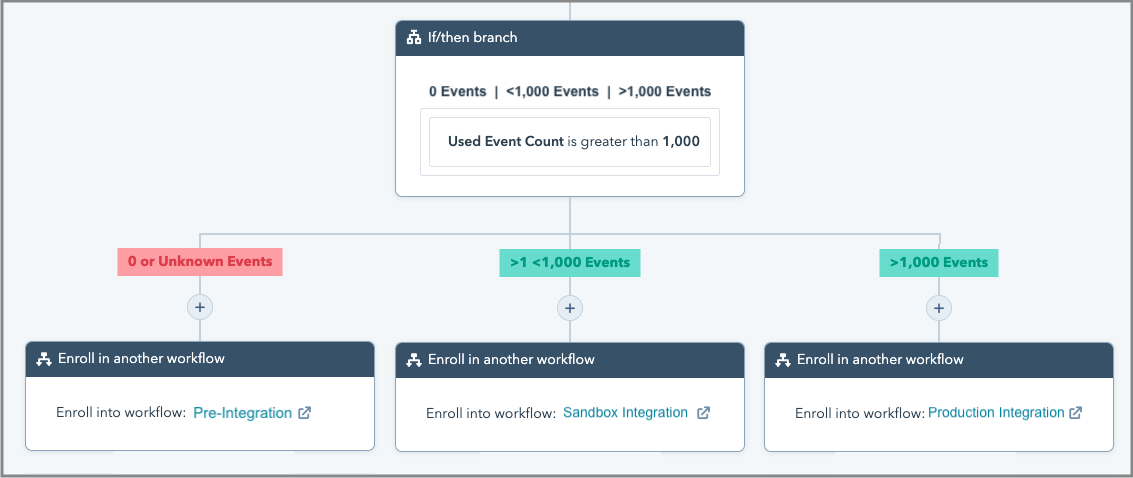Select the enroll action card header above Pre-Integration
The image size is (1133, 478).
[x=200, y=359]
